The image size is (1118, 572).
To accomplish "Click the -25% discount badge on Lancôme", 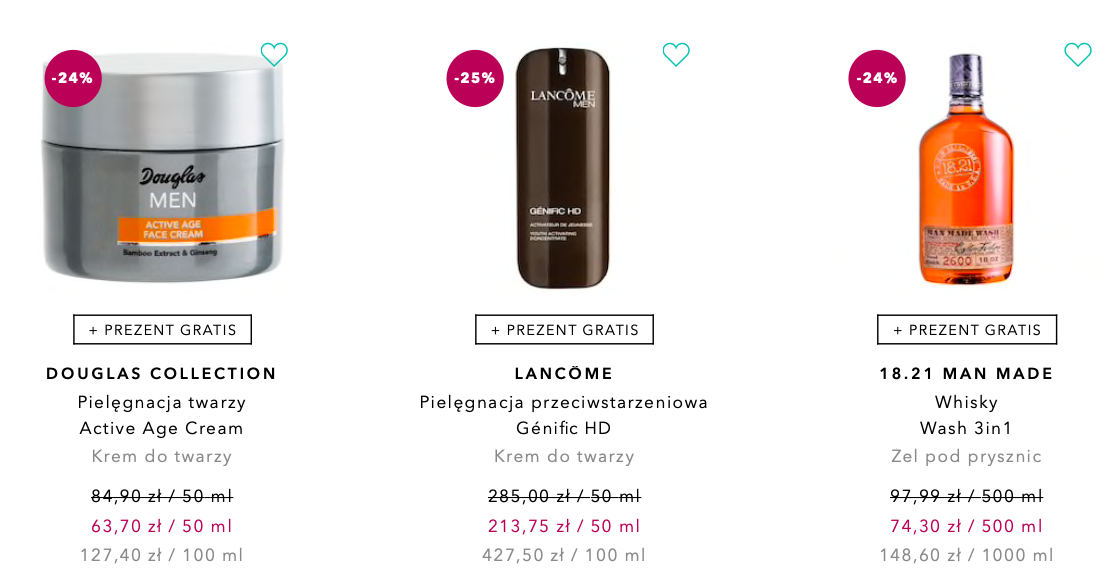I will click(475, 78).
